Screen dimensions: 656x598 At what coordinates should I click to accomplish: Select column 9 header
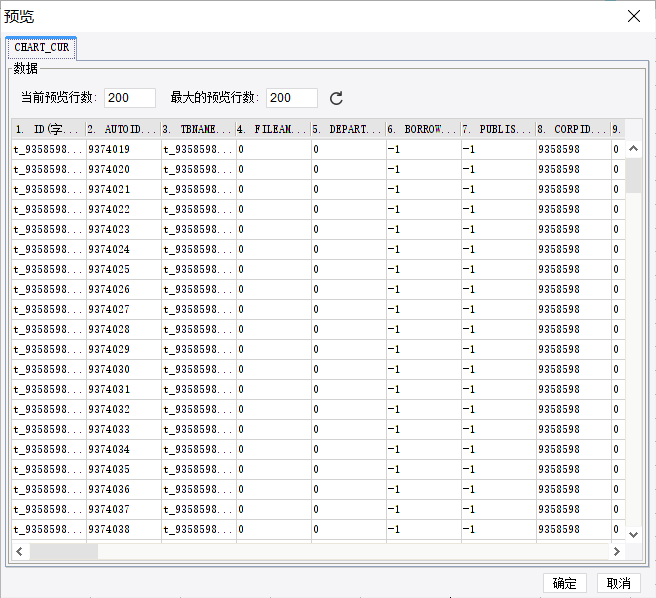618,129
